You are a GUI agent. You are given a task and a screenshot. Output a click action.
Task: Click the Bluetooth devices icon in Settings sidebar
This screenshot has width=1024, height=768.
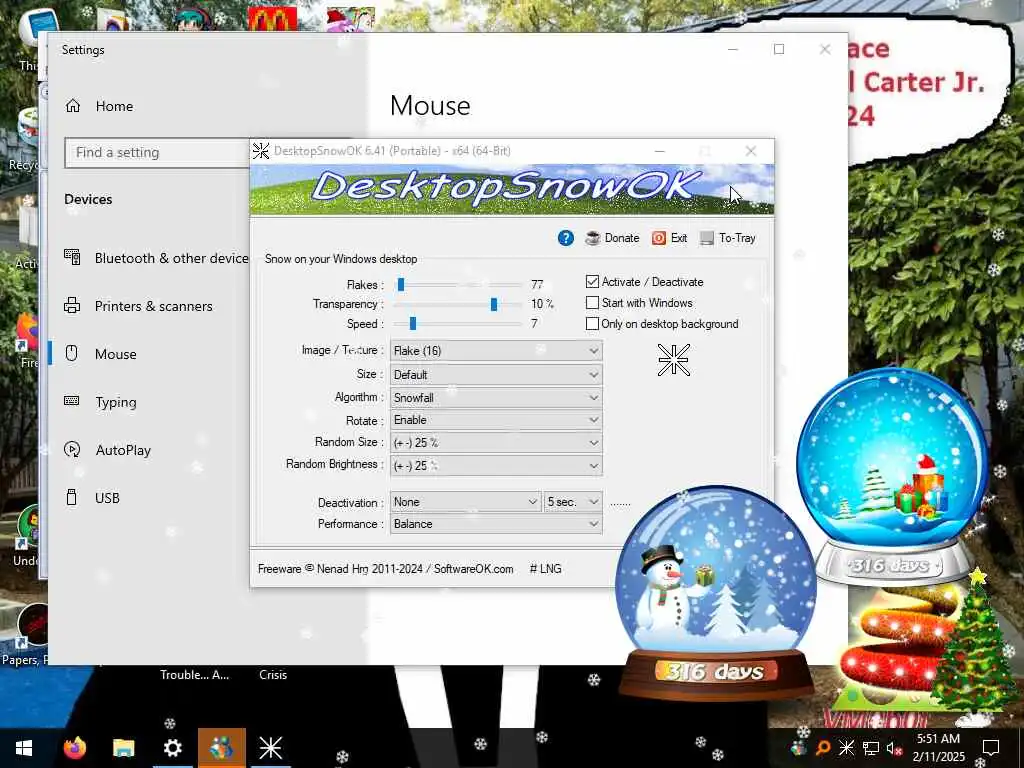[72, 257]
